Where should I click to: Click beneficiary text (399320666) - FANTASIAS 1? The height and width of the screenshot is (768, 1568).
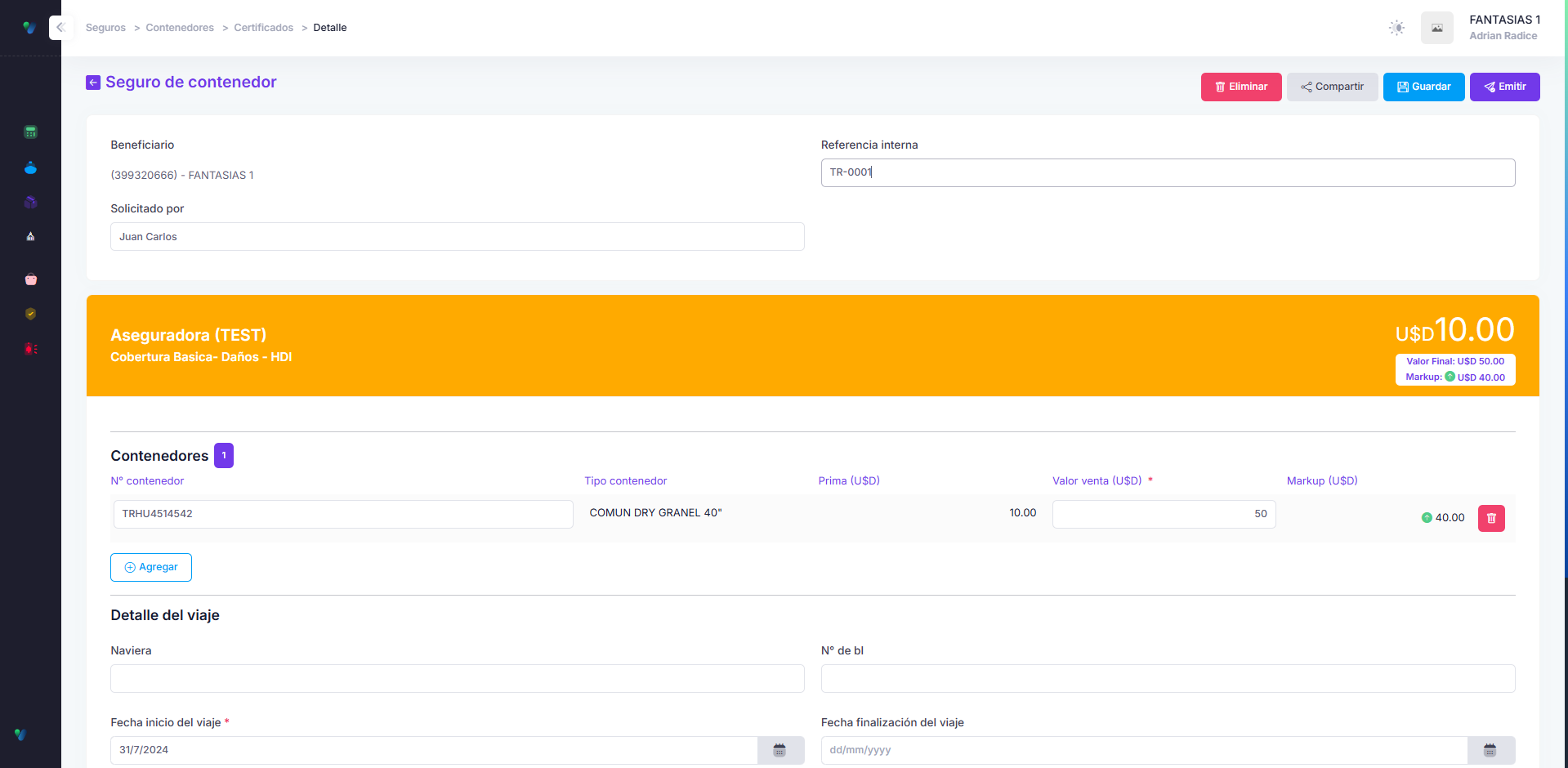coord(182,176)
